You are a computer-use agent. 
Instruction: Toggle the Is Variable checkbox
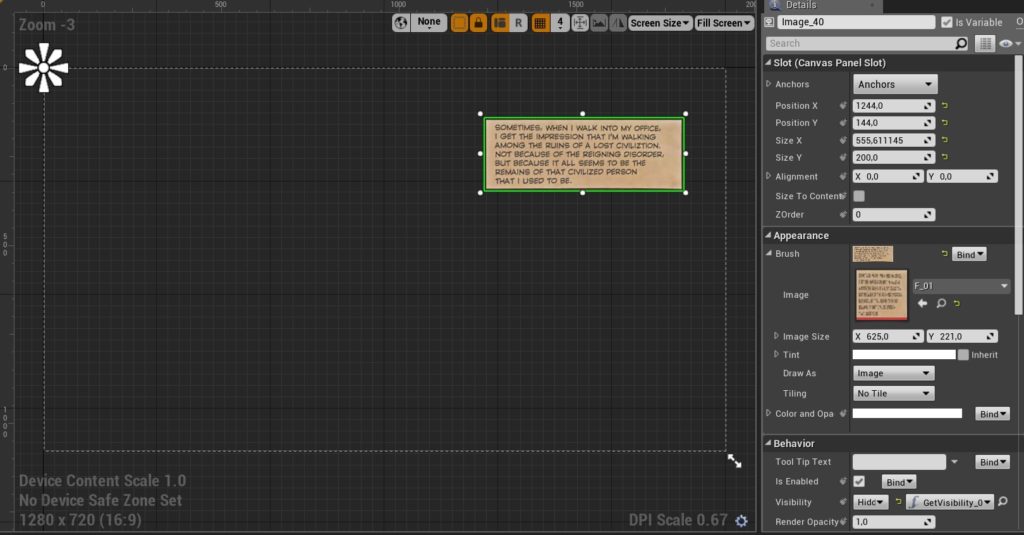pyautogui.click(x=946, y=22)
